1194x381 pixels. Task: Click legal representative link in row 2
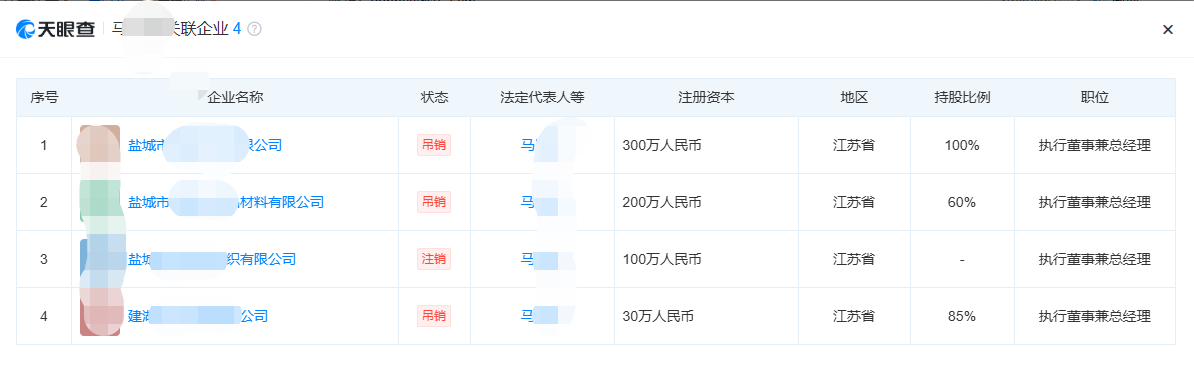pos(541,202)
